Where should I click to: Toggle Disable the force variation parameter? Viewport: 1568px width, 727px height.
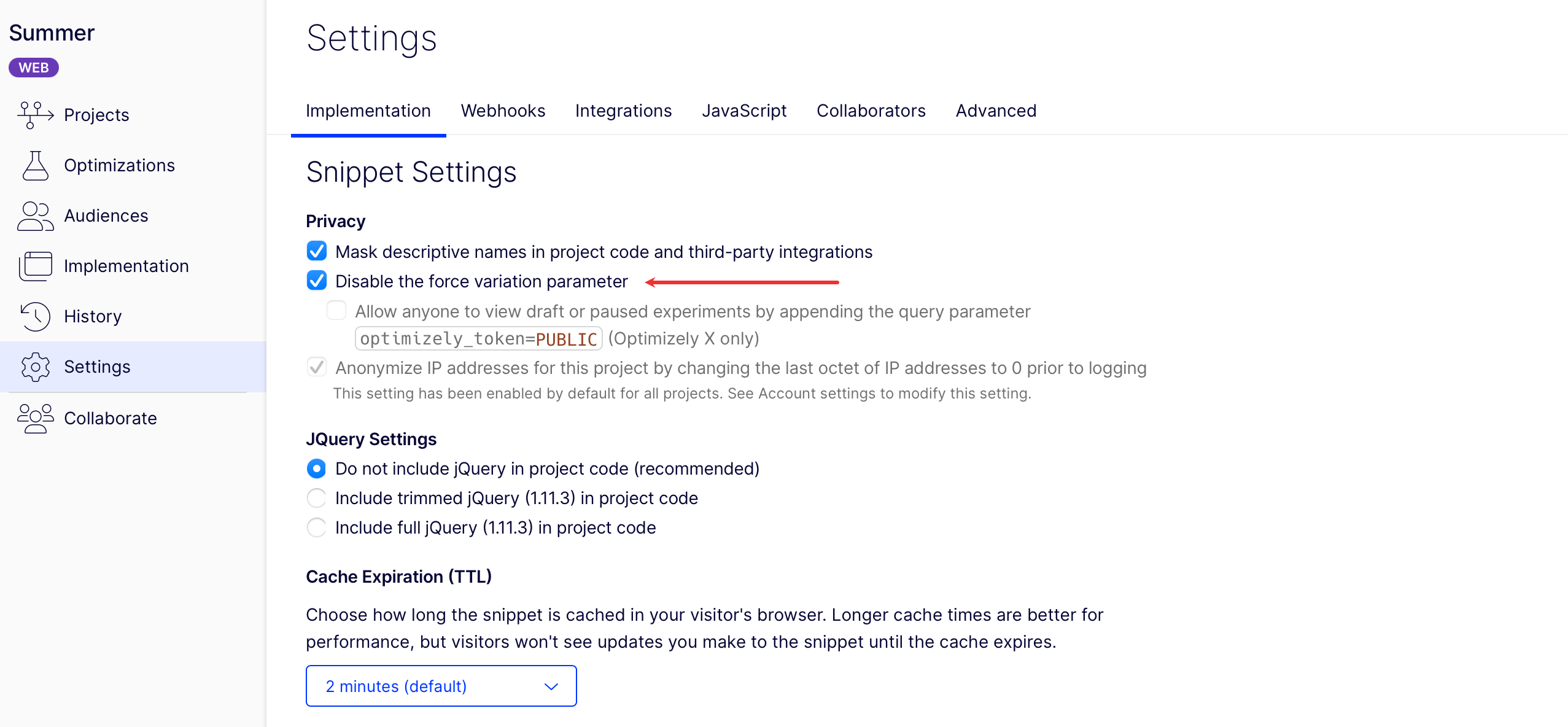(317, 281)
